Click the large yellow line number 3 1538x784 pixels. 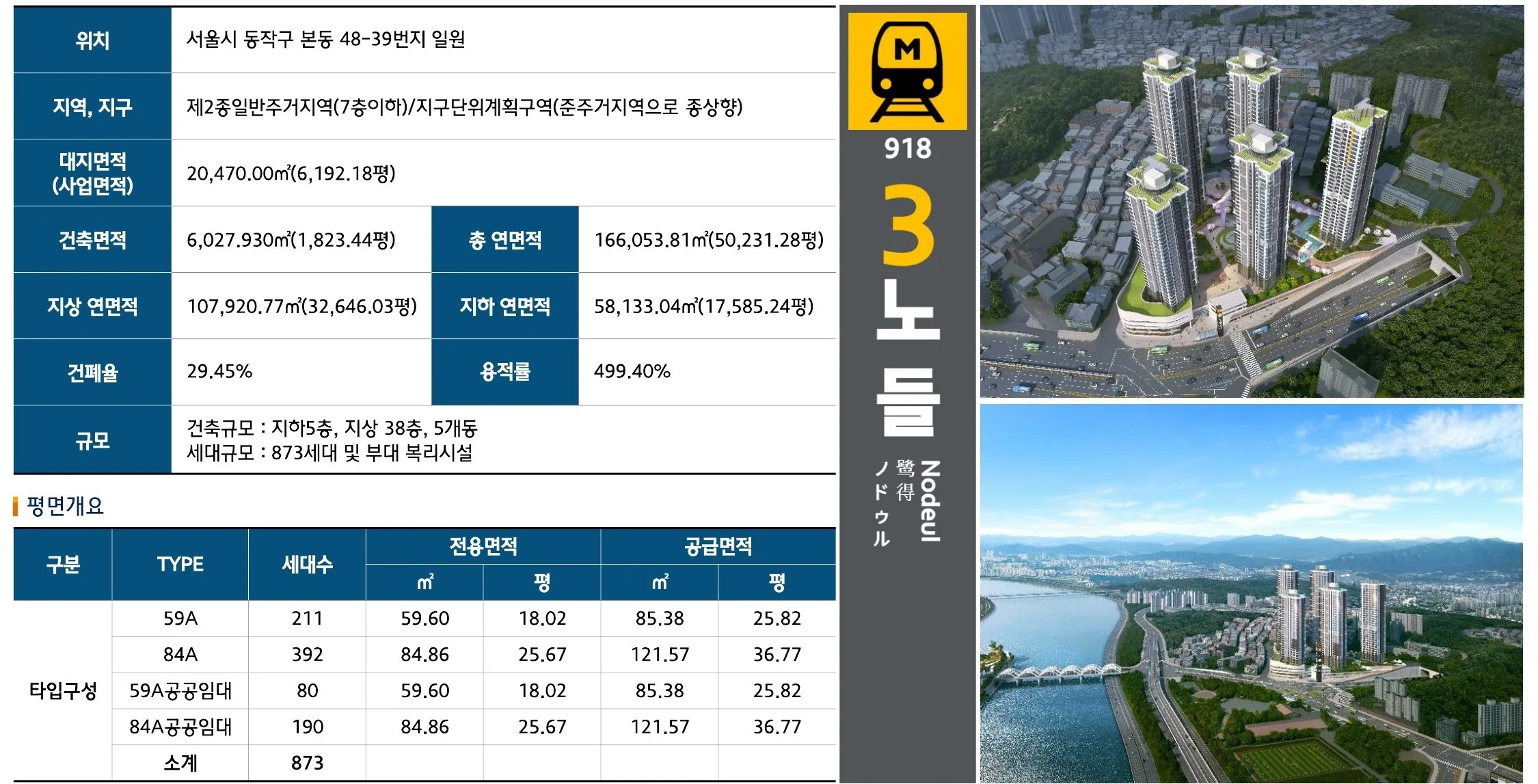coord(907,225)
